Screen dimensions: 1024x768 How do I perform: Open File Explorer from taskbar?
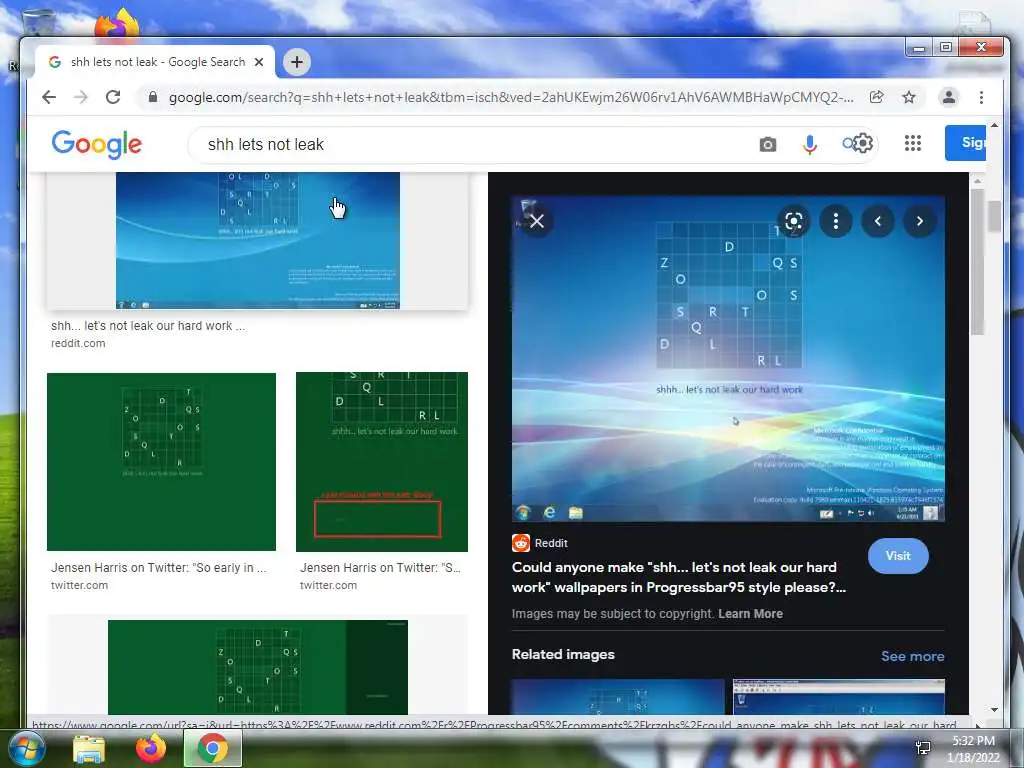point(89,749)
